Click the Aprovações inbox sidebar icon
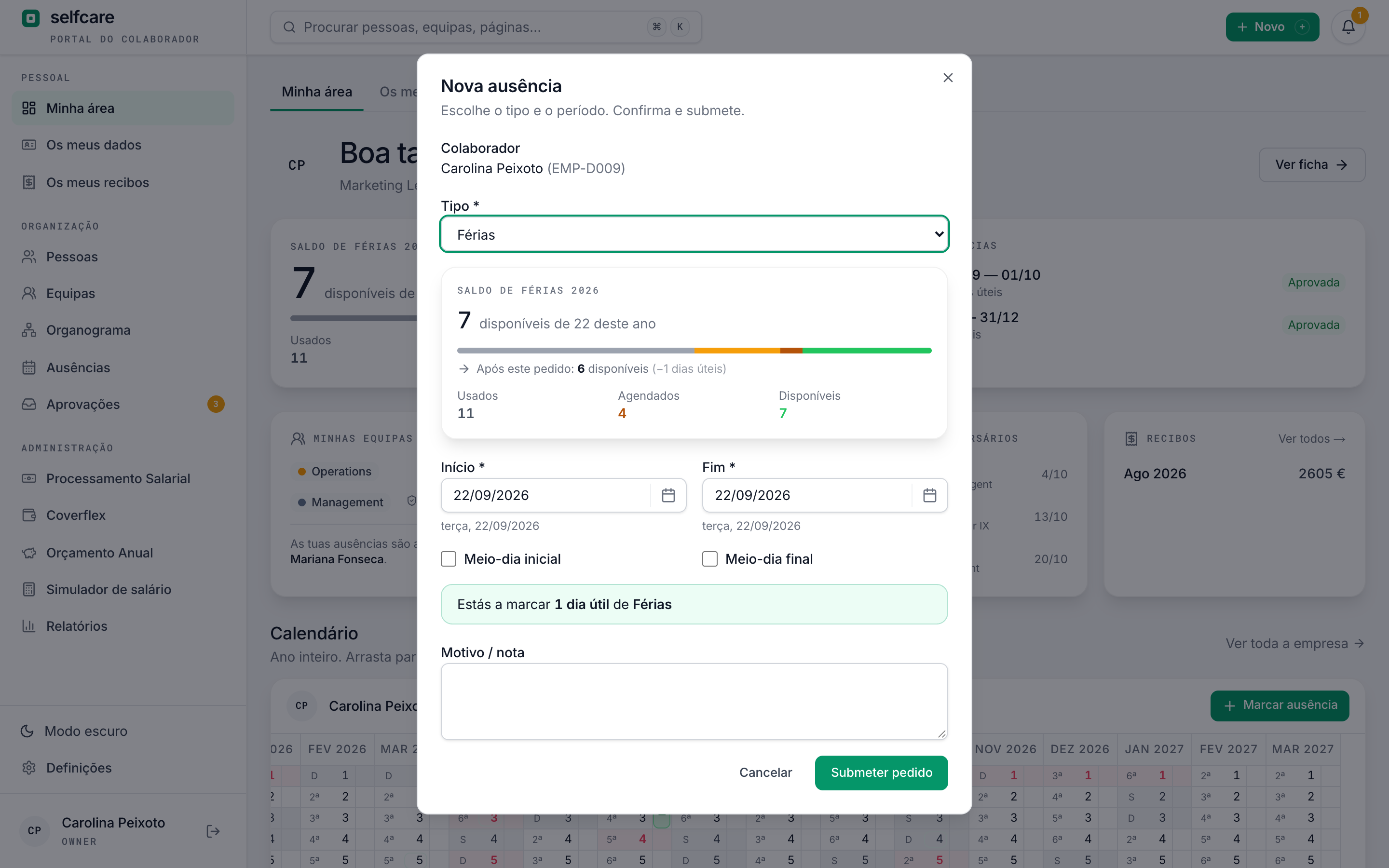1389x868 pixels. pos(29,404)
